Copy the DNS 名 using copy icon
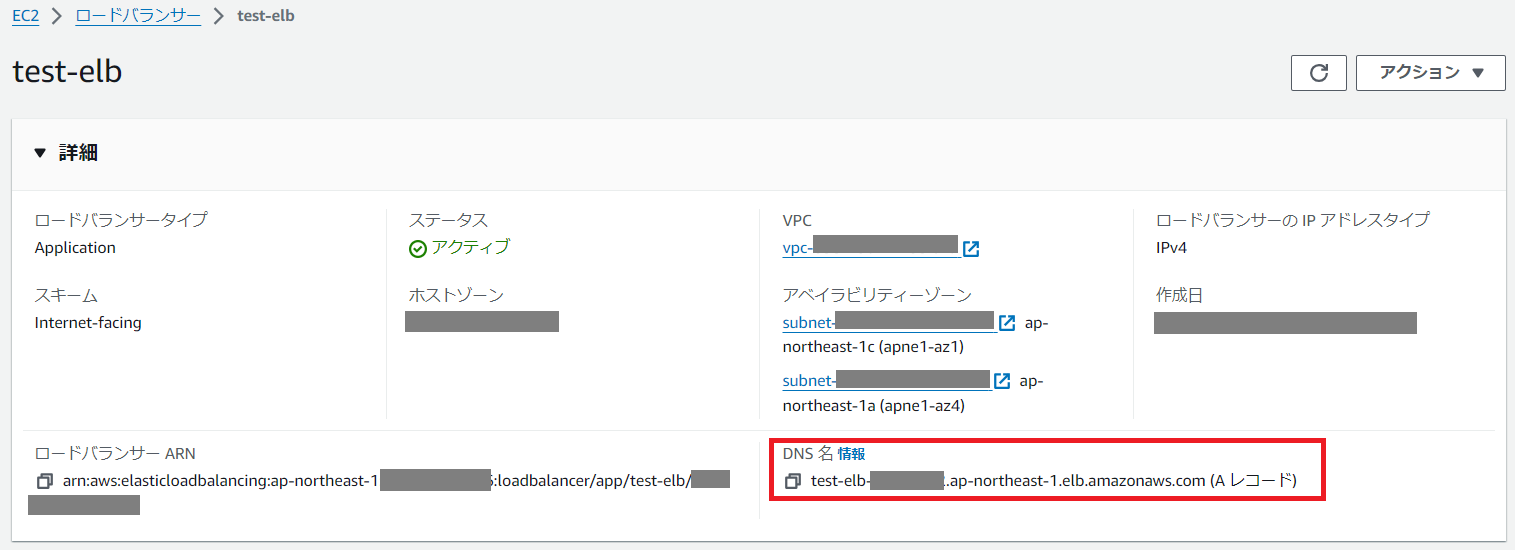This screenshot has width=1515, height=550. pyautogui.click(x=793, y=481)
